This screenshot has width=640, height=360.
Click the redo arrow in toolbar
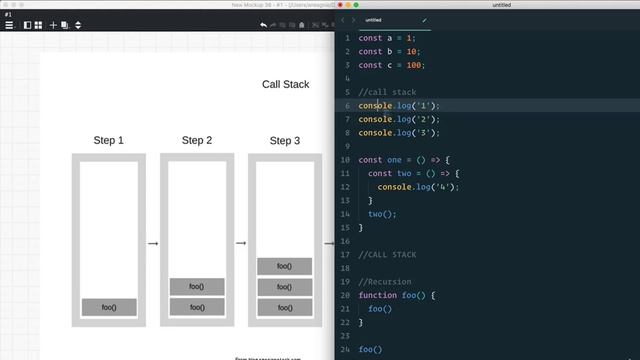point(273,25)
